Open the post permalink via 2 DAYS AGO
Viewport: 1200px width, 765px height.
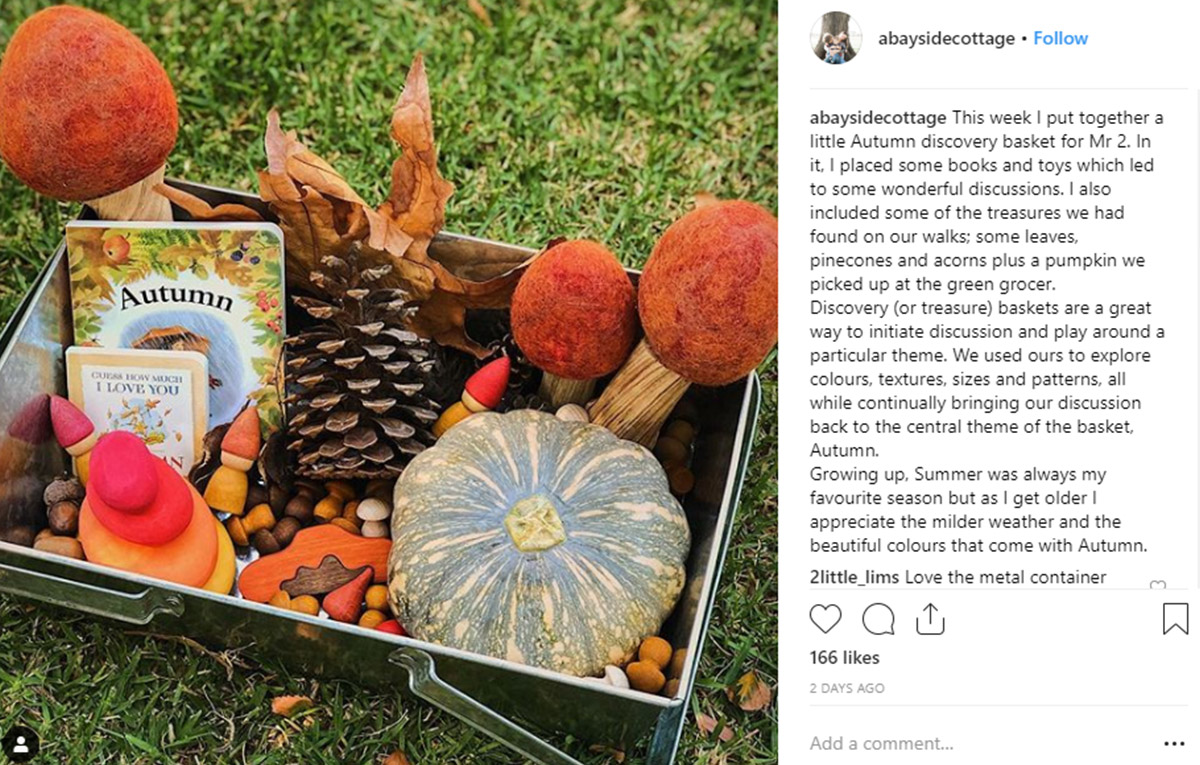846,688
